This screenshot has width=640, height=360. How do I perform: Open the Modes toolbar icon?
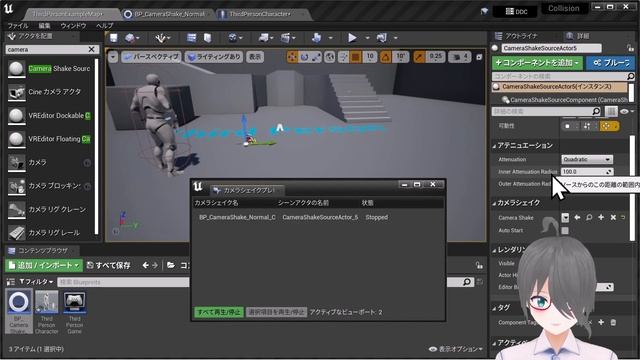[x=161, y=38]
